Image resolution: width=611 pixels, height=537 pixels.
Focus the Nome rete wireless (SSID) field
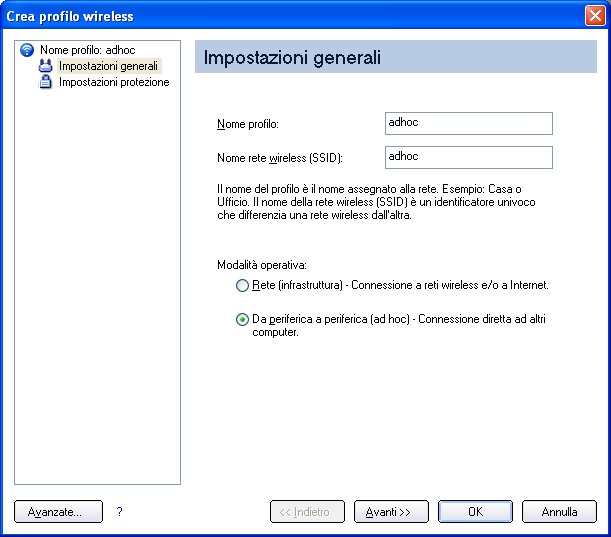click(x=469, y=157)
